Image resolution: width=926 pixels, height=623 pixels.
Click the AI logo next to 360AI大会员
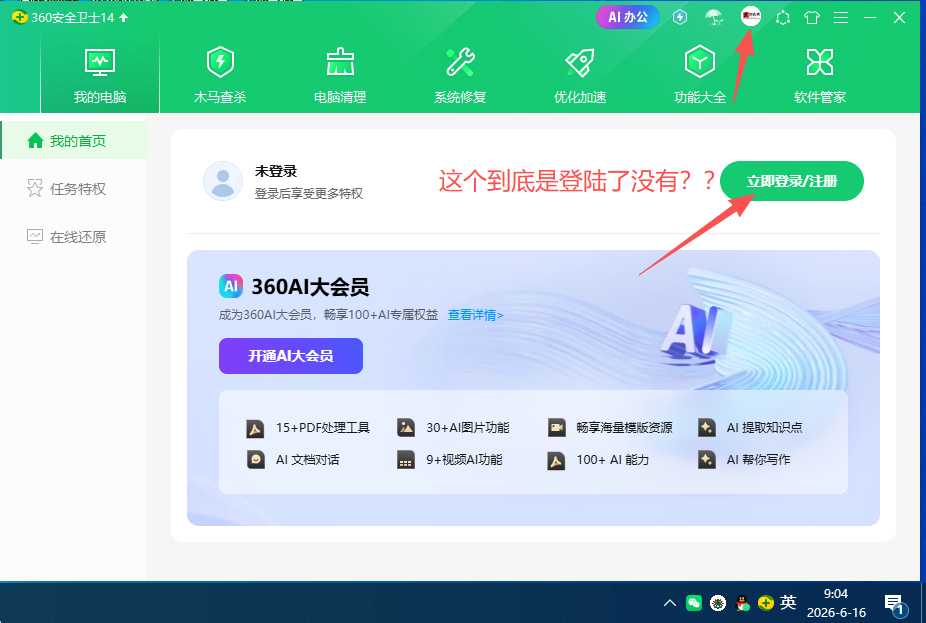click(x=231, y=286)
